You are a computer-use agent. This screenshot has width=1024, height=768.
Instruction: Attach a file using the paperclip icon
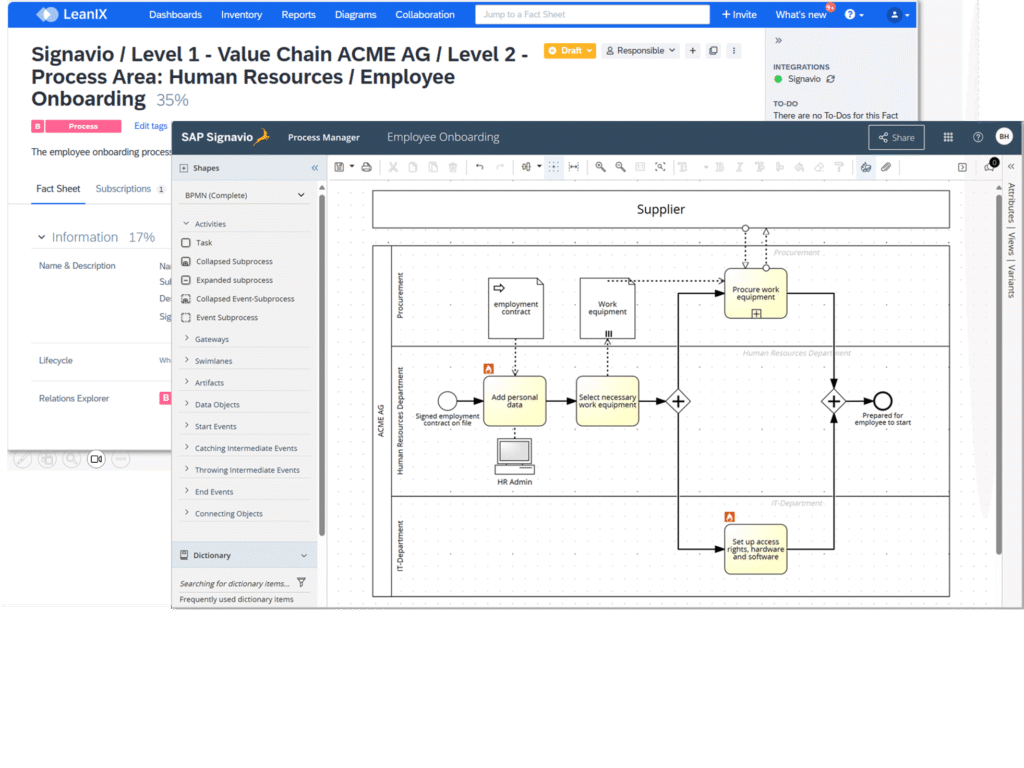[x=887, y=167]
